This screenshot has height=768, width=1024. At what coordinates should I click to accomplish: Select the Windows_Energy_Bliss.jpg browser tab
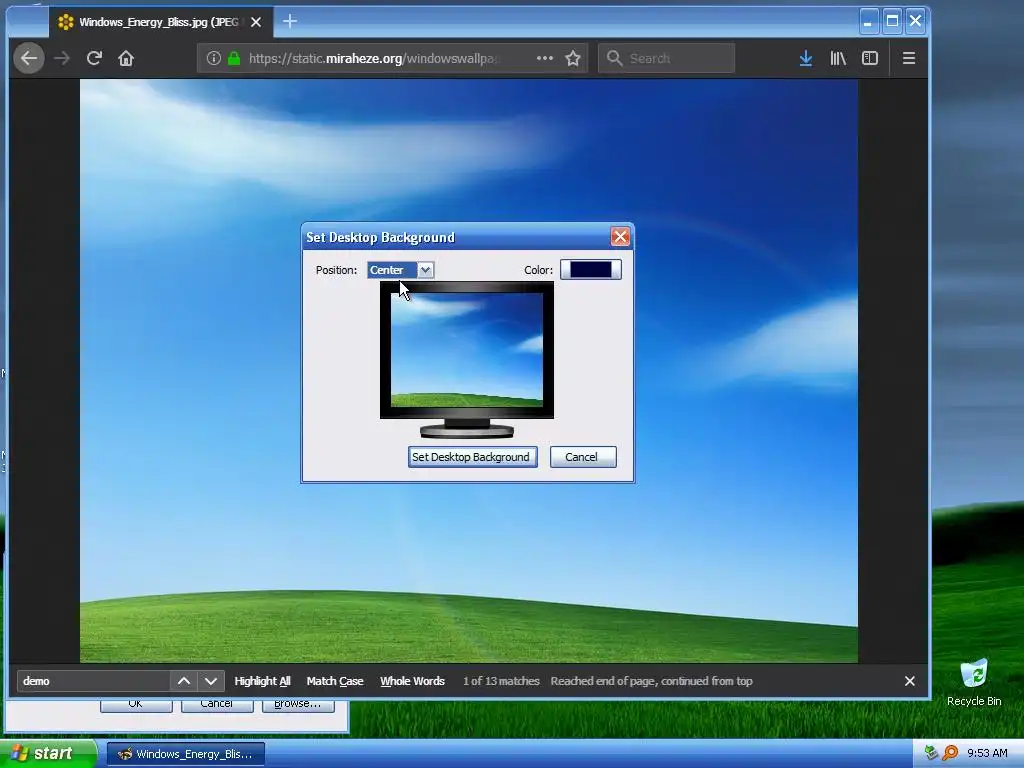(x=161, y=22)
